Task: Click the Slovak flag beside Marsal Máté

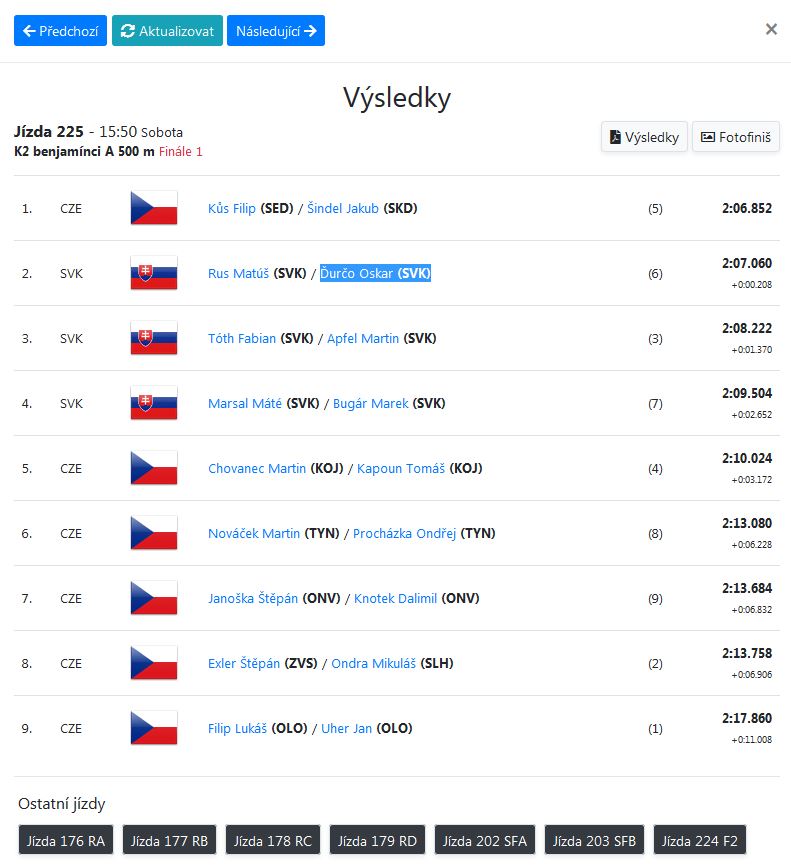Action: 154,403
